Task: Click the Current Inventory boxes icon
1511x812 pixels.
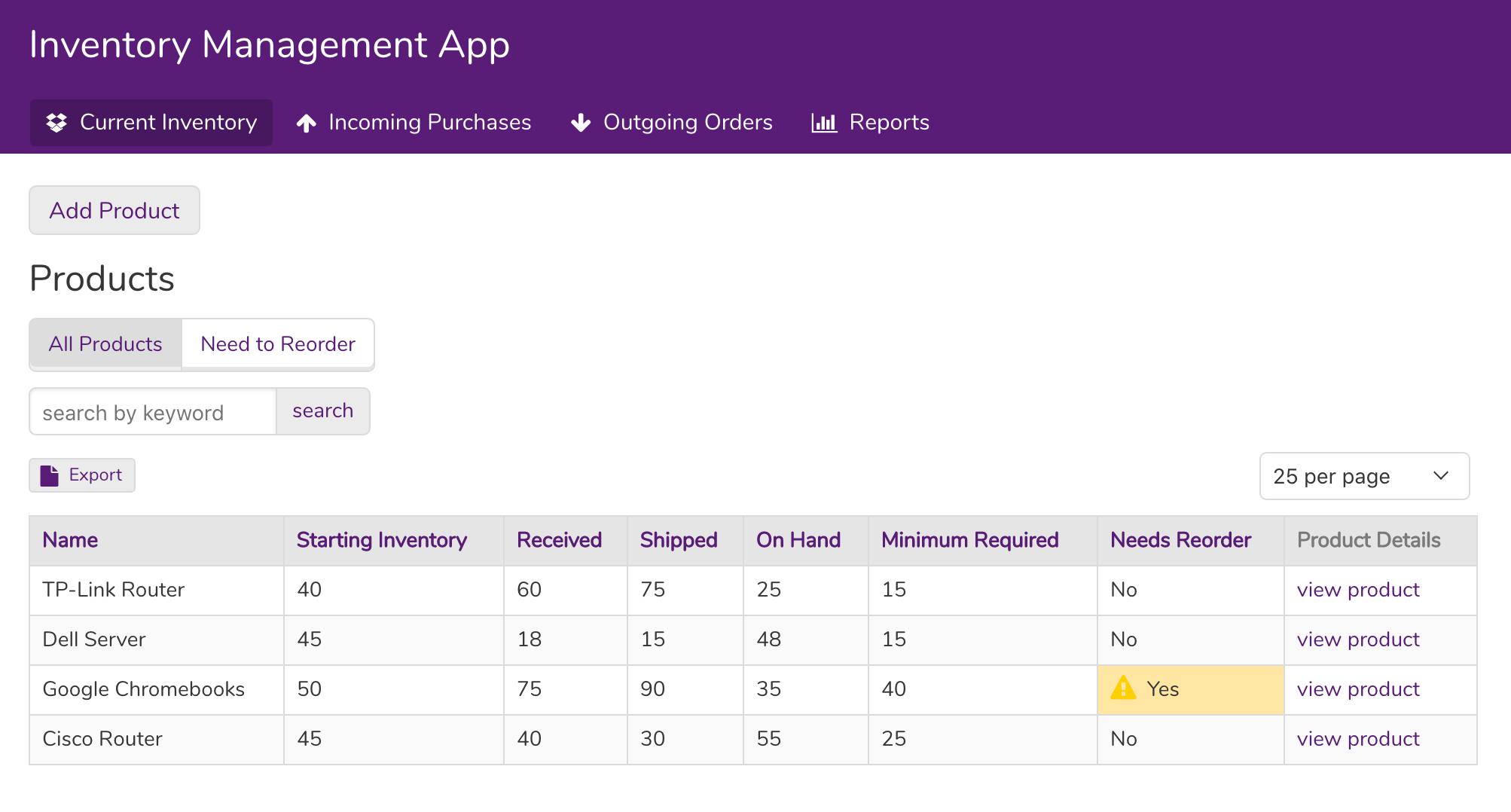Action: coord(56,123)
